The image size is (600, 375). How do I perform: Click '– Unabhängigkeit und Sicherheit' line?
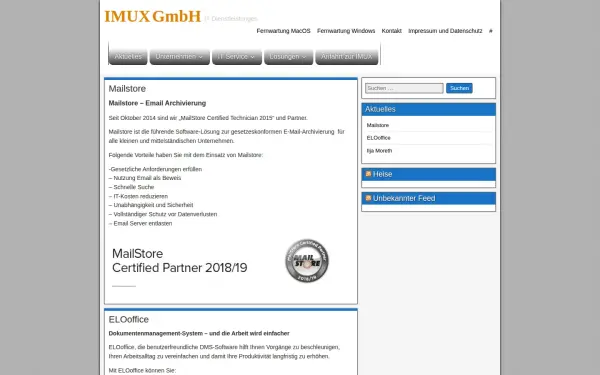coord(151,205)
